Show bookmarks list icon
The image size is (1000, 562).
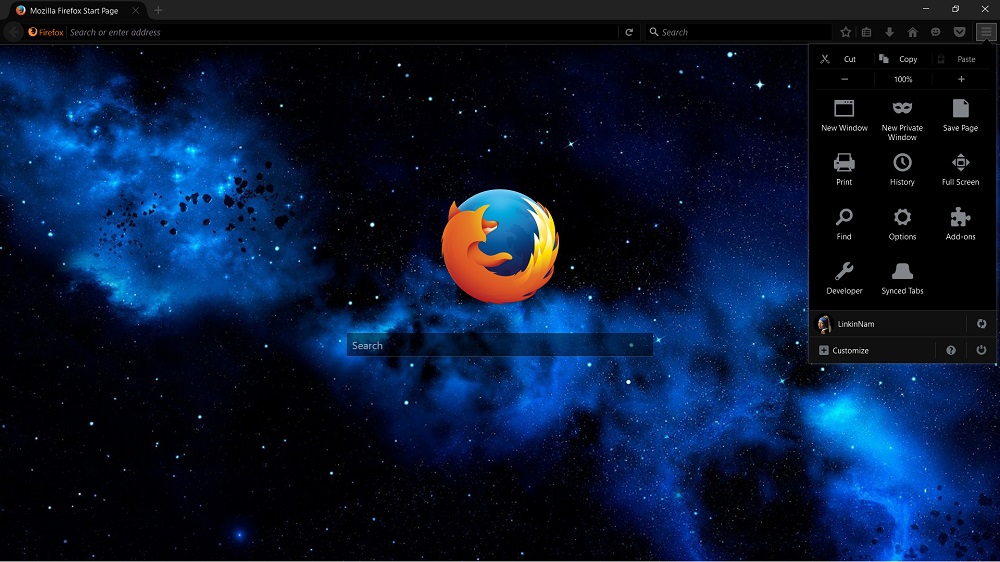(866, 32)
